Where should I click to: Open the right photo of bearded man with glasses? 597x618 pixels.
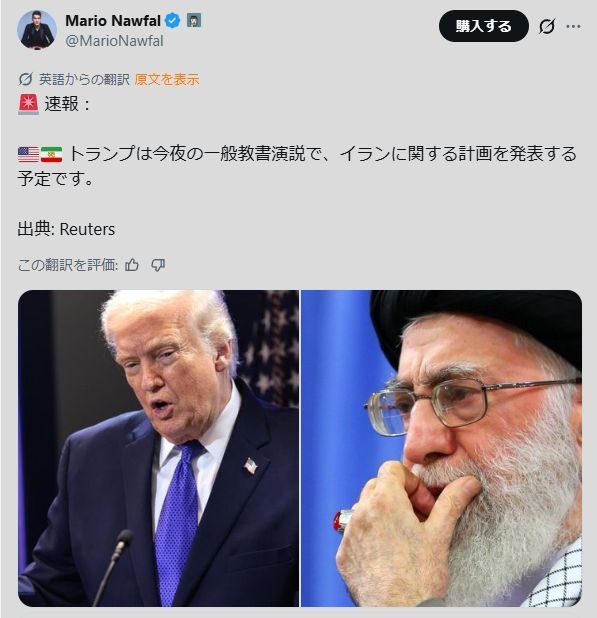tap(441, 449)
